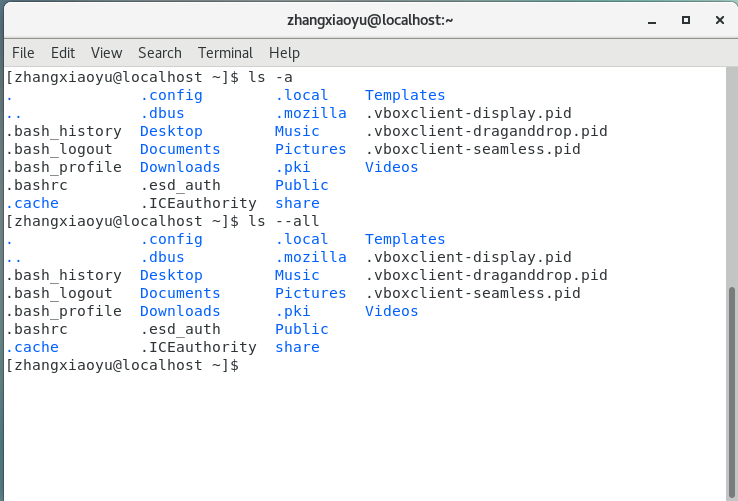Click .vboxclient-draganddrop.pid in the ls --all output
Viewport: 738px width, 501px height.
pyautogui.click(x=486, y=276)
